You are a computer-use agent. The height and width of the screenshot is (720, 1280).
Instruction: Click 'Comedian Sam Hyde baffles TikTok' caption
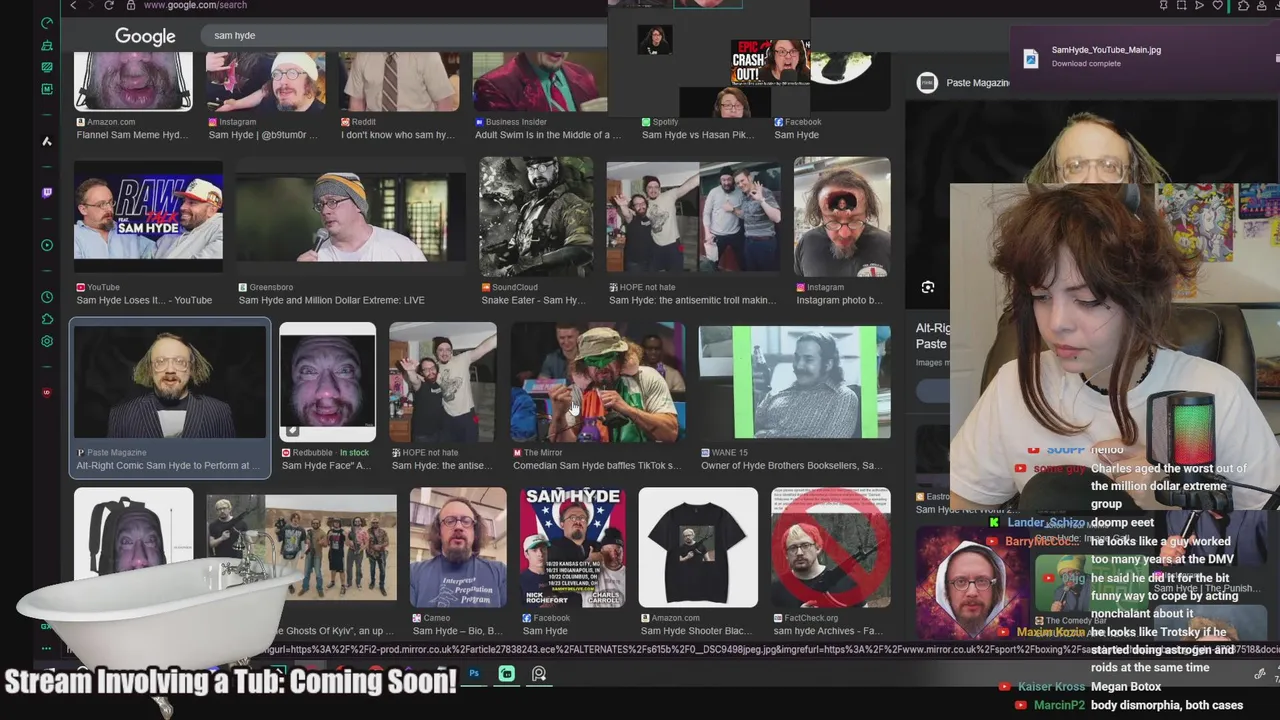tap(597, 465)
